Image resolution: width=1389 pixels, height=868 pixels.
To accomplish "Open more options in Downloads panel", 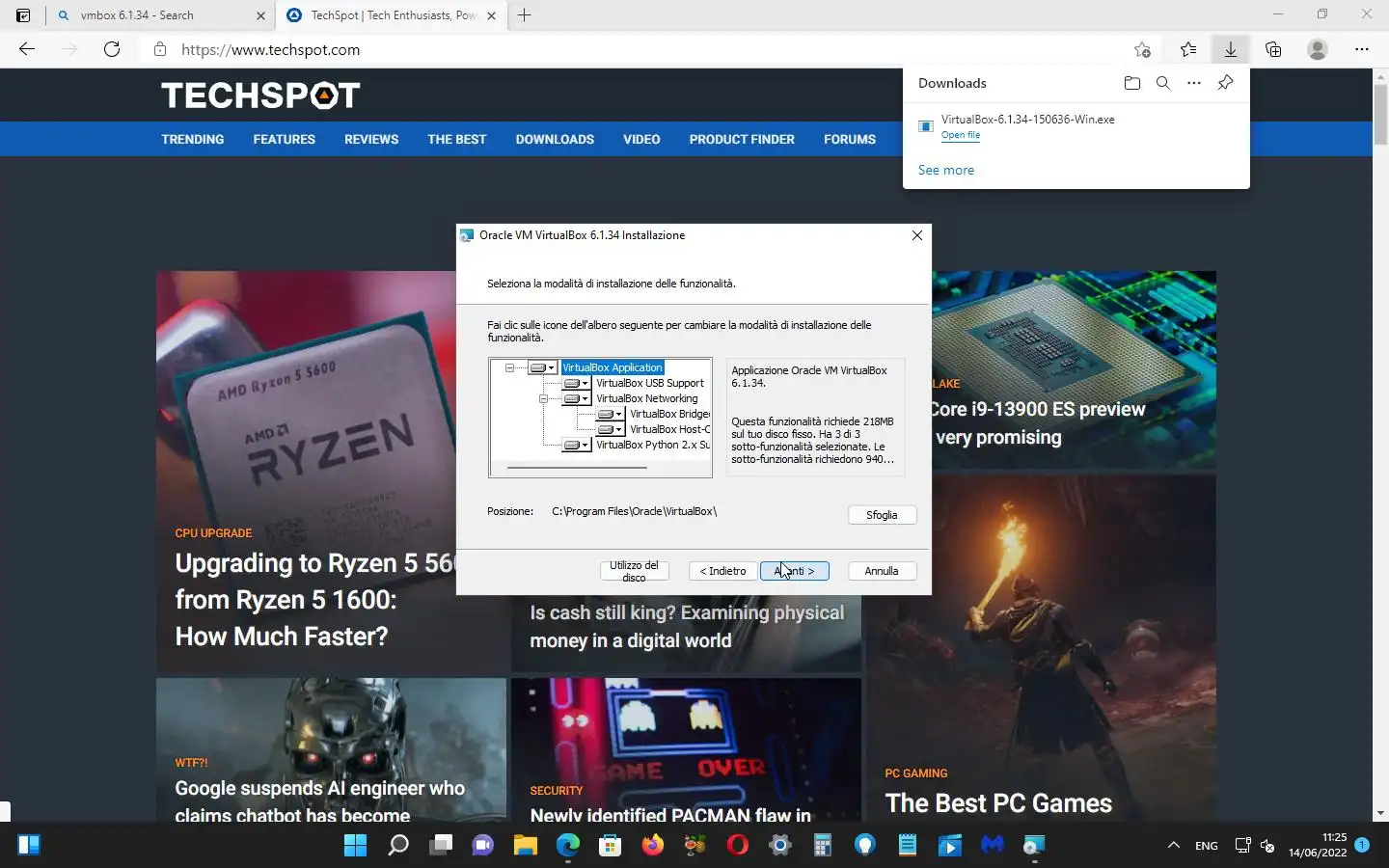I will [1194, 83].
